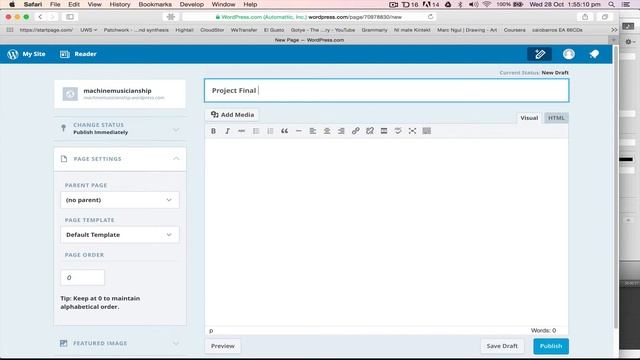Image resolution: width=640 pixels, height=360 pixels.
Task: Toggle Safari sidebar view
Action: (70, 17)
